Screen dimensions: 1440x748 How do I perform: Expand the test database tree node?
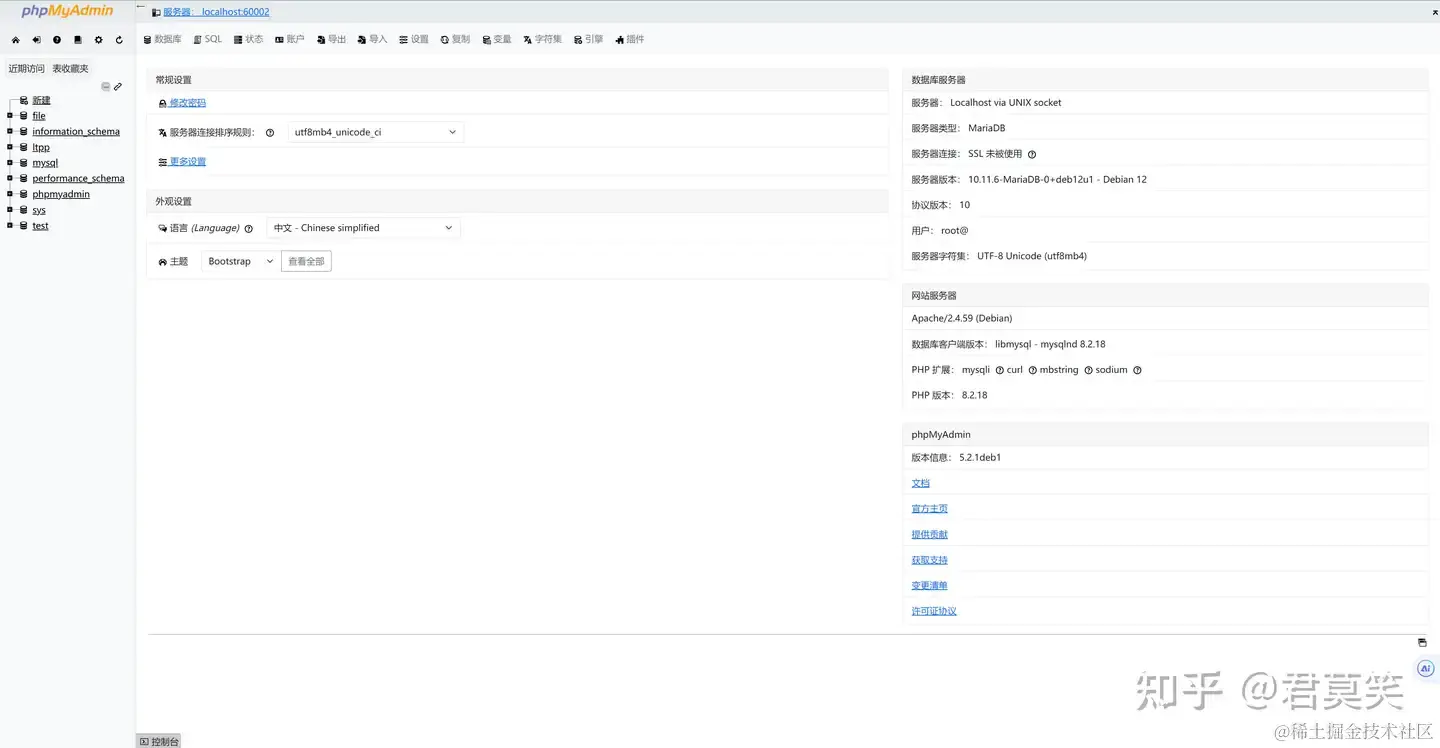(x=10, y=225)
